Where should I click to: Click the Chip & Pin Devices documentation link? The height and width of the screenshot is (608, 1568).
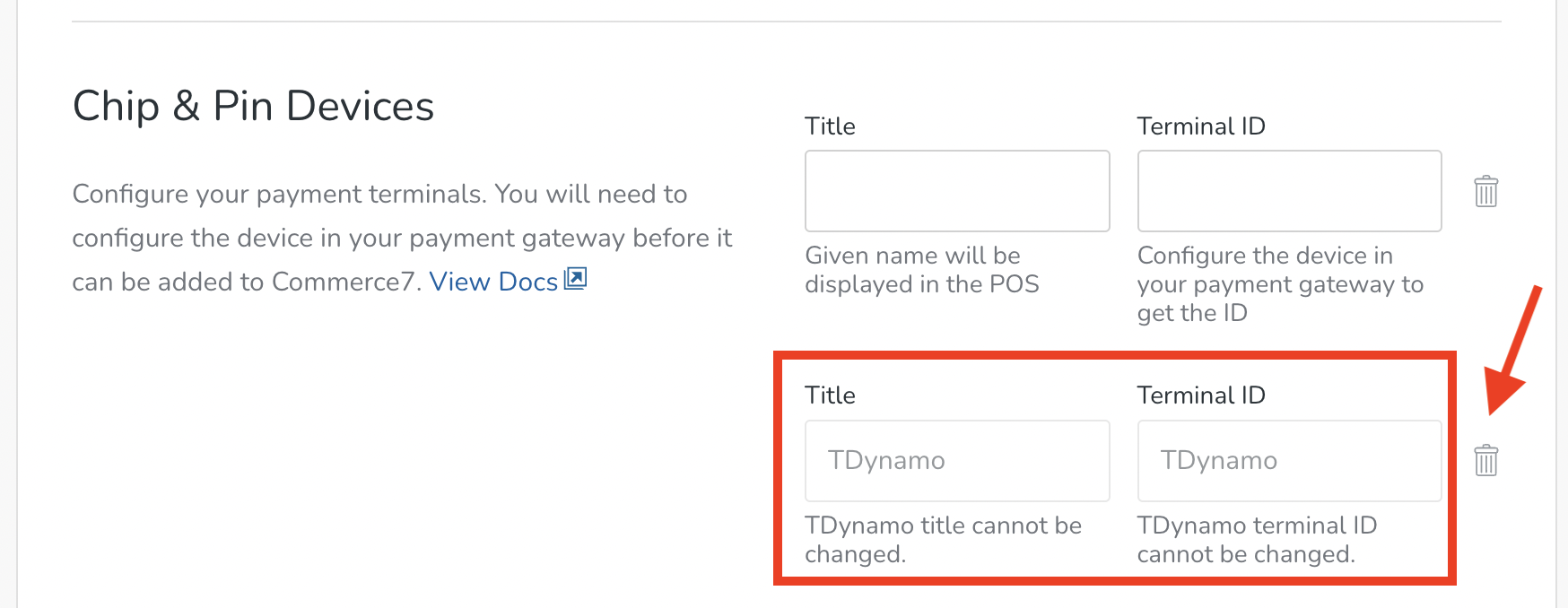click(493, 281)
